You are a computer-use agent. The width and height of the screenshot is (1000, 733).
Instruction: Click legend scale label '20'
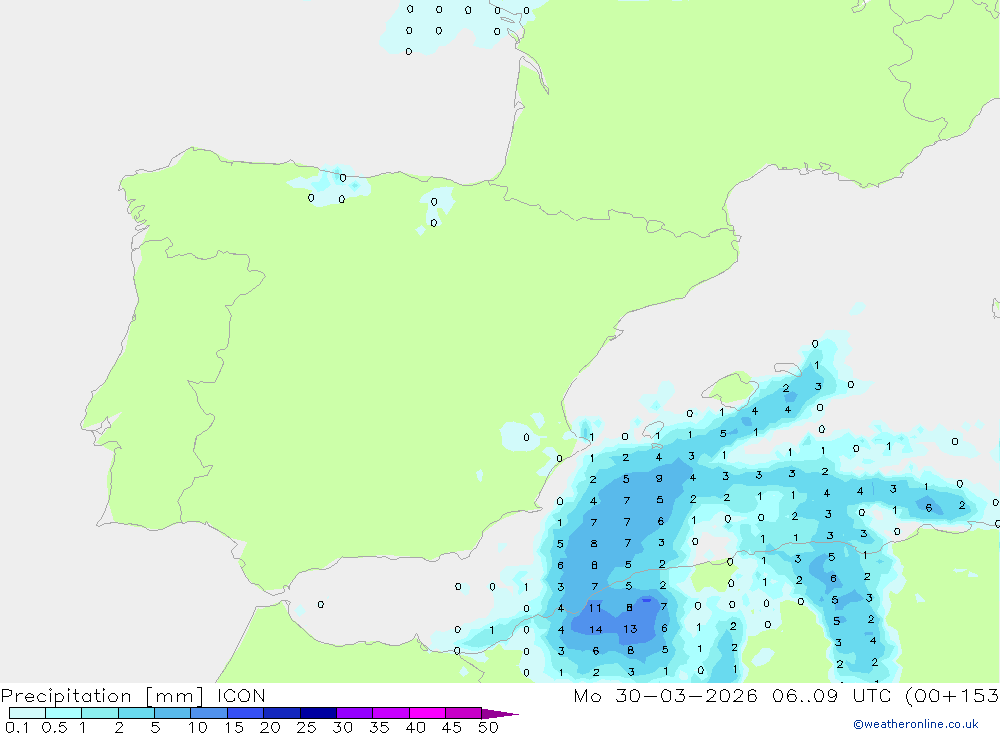(x=270, y=727)
